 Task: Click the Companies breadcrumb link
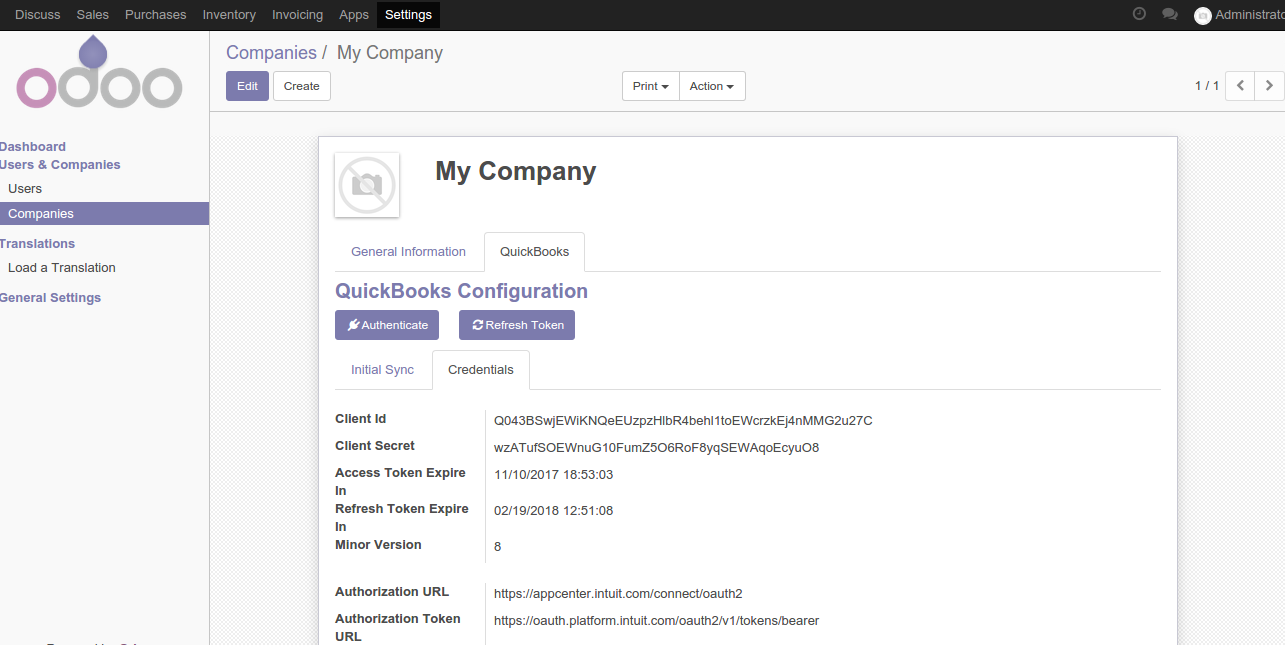pyautogui.click(x=271, y=53)
